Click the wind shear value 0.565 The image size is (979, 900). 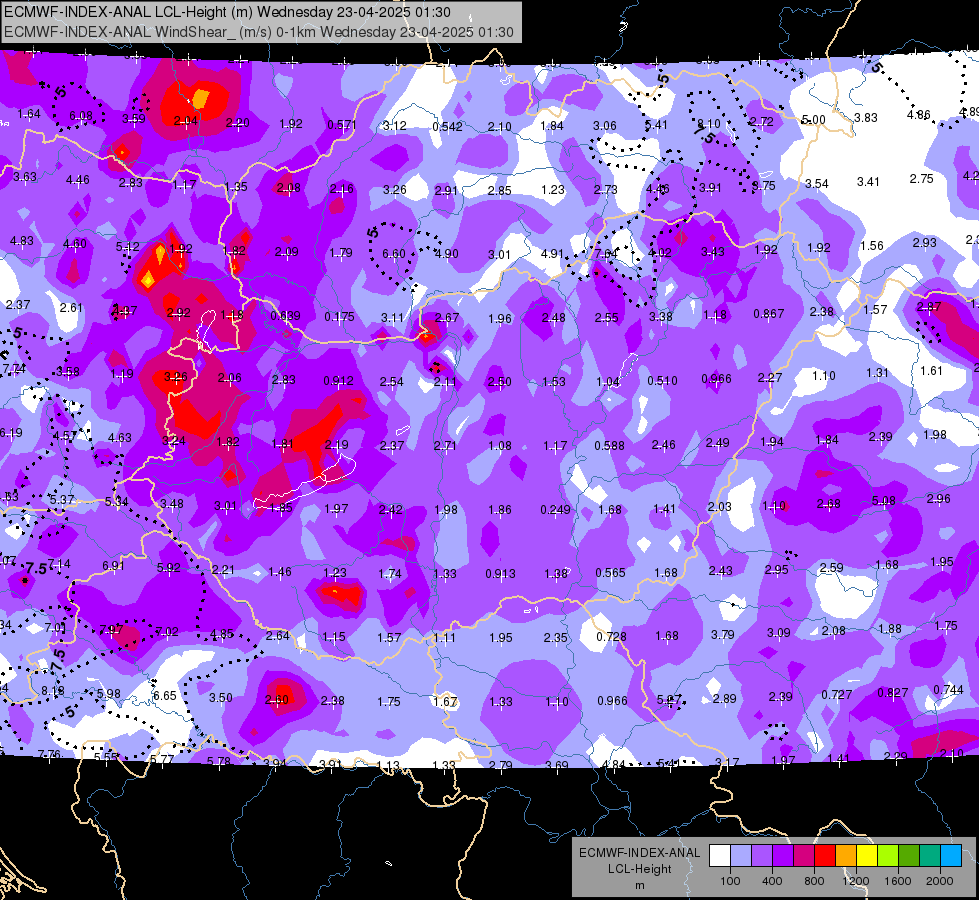(611, 573)
